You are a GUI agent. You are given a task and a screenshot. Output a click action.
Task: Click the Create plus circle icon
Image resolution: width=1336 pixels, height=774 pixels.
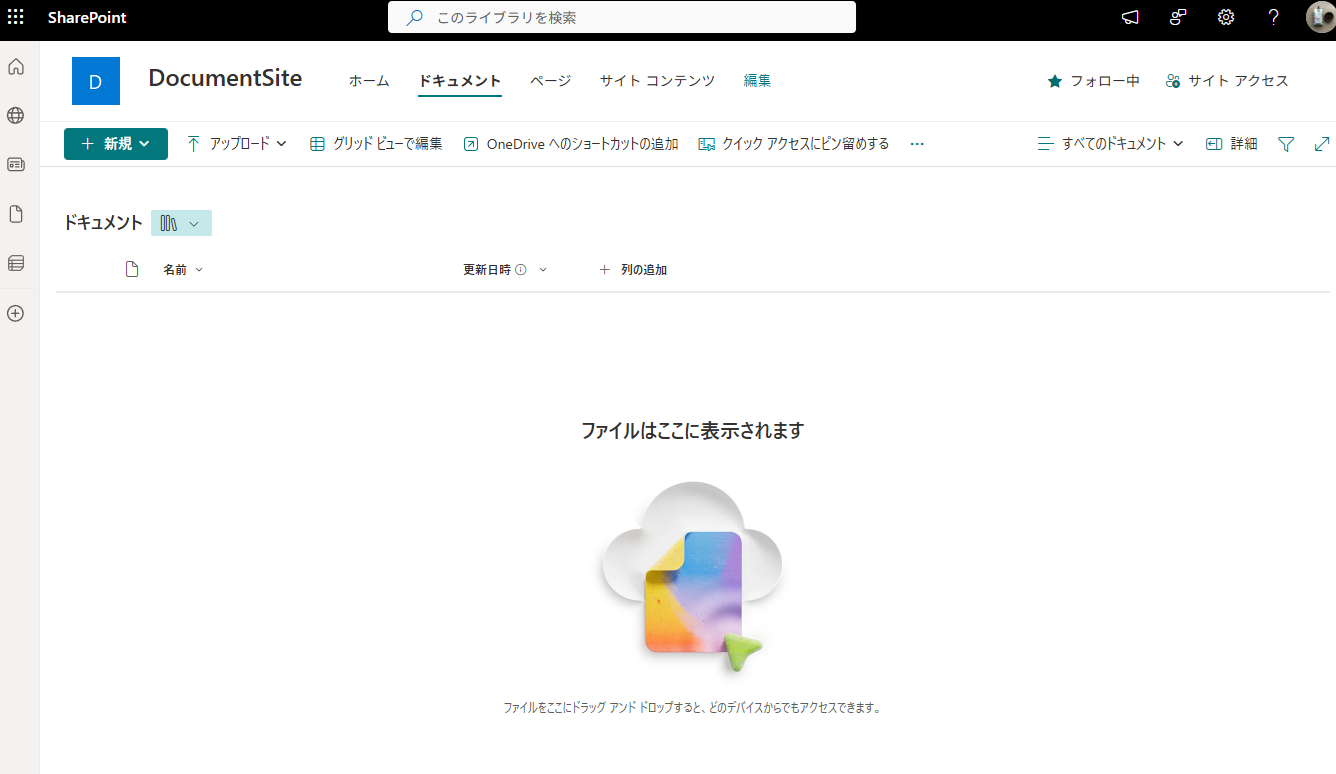(x=16, y=313)
